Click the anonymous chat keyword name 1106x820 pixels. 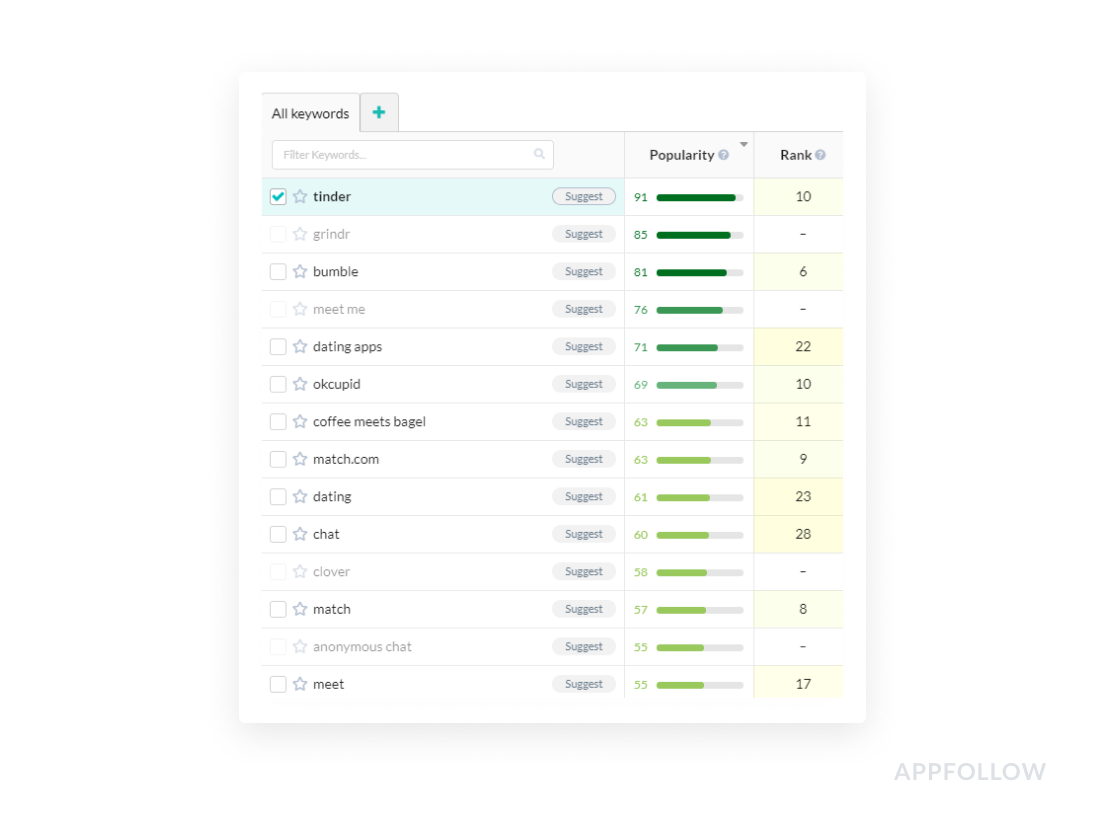[362, 647]
